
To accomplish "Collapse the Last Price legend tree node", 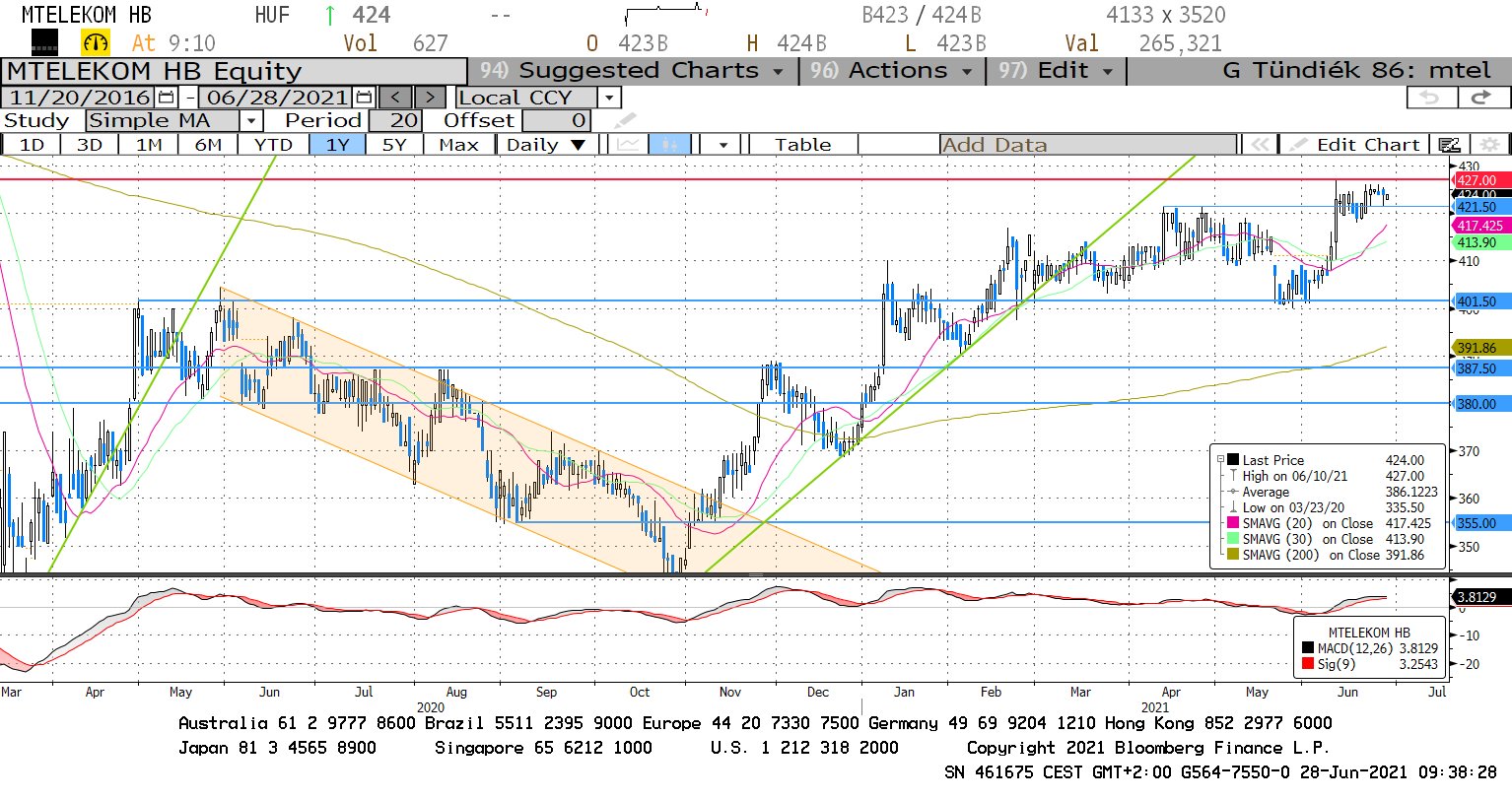I will pyautogui.click(x=1220, y=460).
